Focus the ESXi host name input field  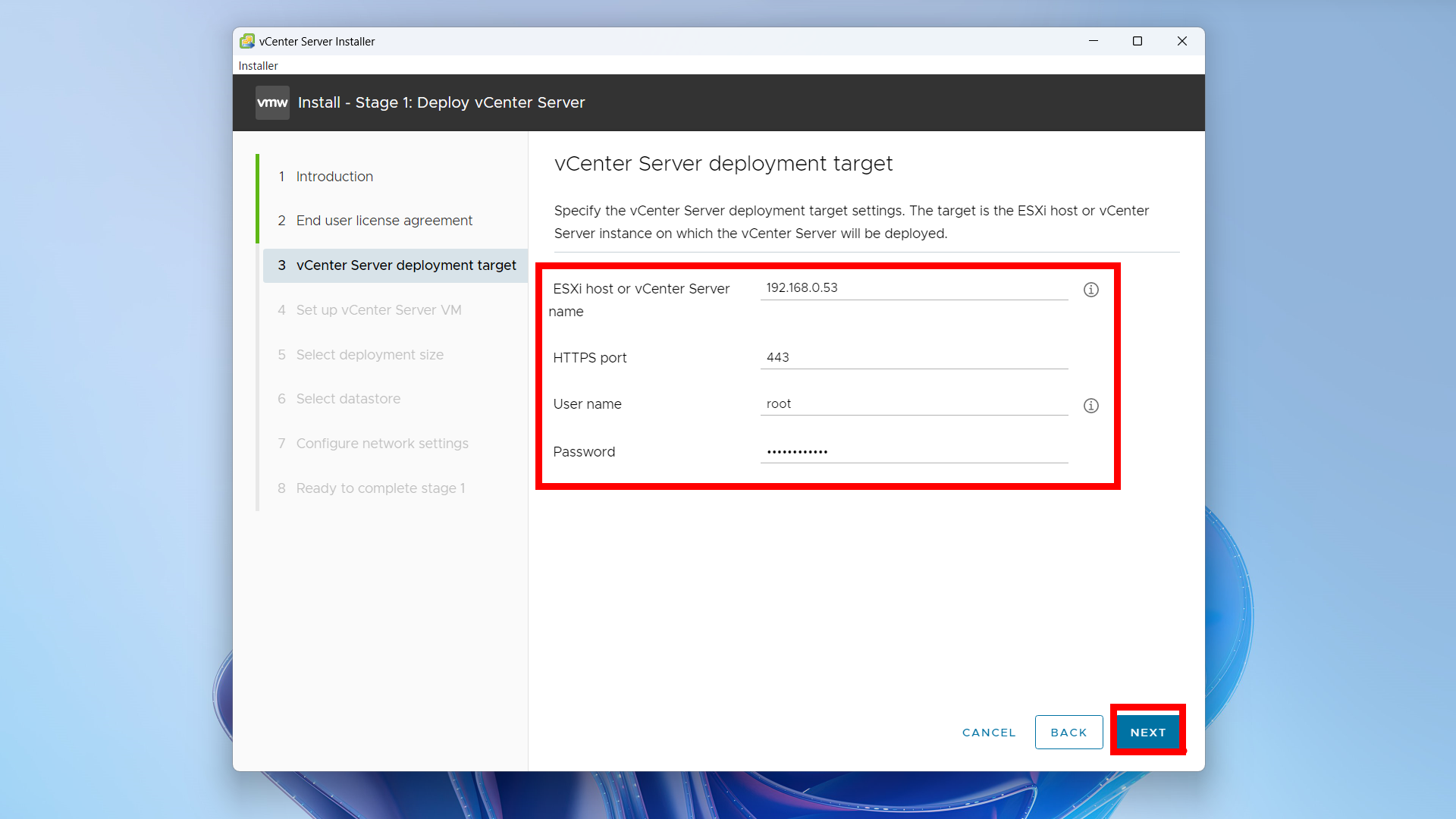click(913, 288)
